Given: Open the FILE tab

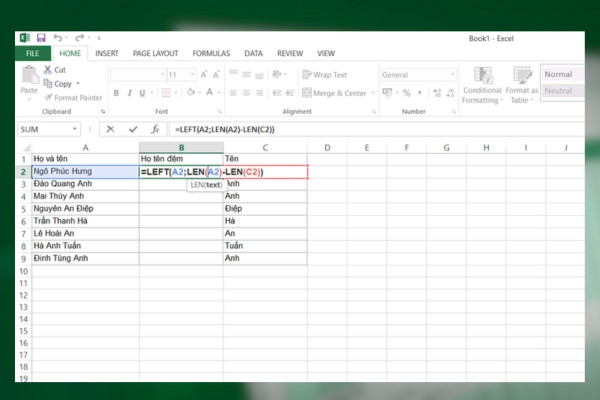Looking at the screenshot, I should coord(33,53).
